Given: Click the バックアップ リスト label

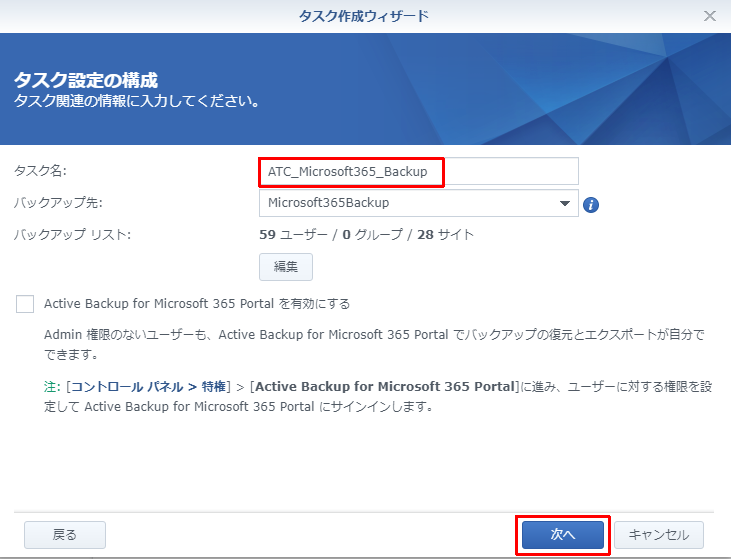Looking at the screenshot, I should tap(72, 235).
